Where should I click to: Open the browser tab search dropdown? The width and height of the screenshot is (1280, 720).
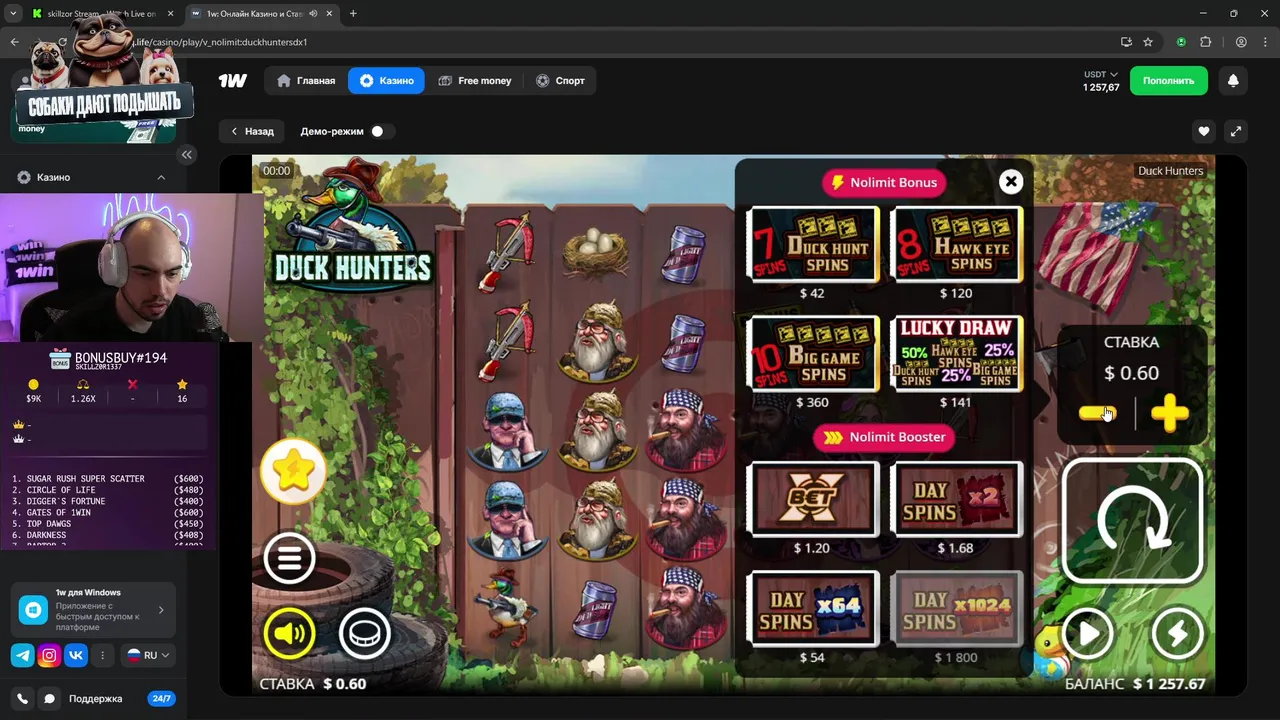tap(12, 14)
